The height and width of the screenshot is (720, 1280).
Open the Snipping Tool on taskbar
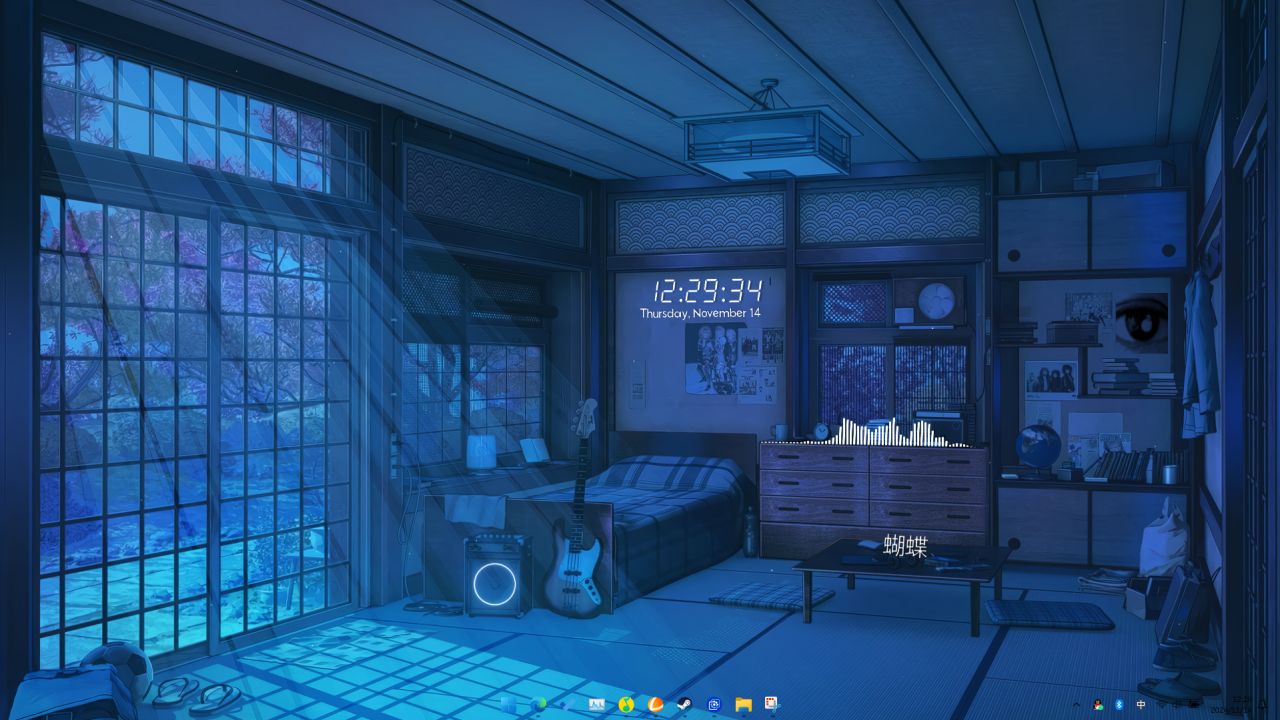point(772,705)
